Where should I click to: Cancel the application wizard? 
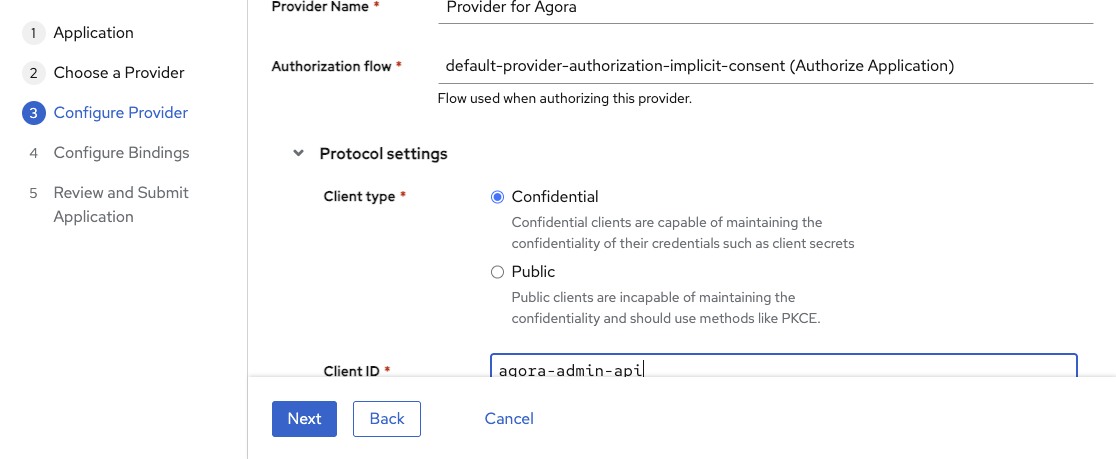pos(509,419)
